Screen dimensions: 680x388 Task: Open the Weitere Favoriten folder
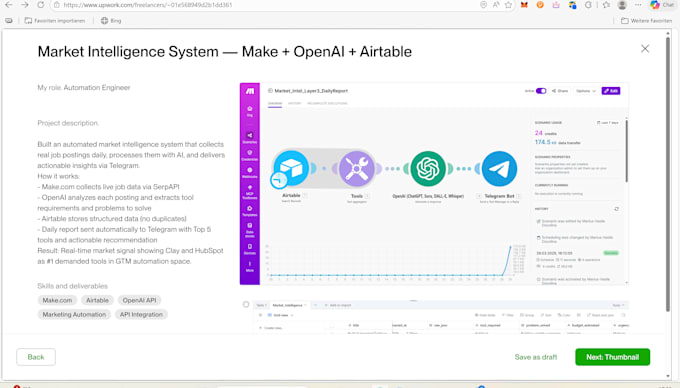click(646, 20)
